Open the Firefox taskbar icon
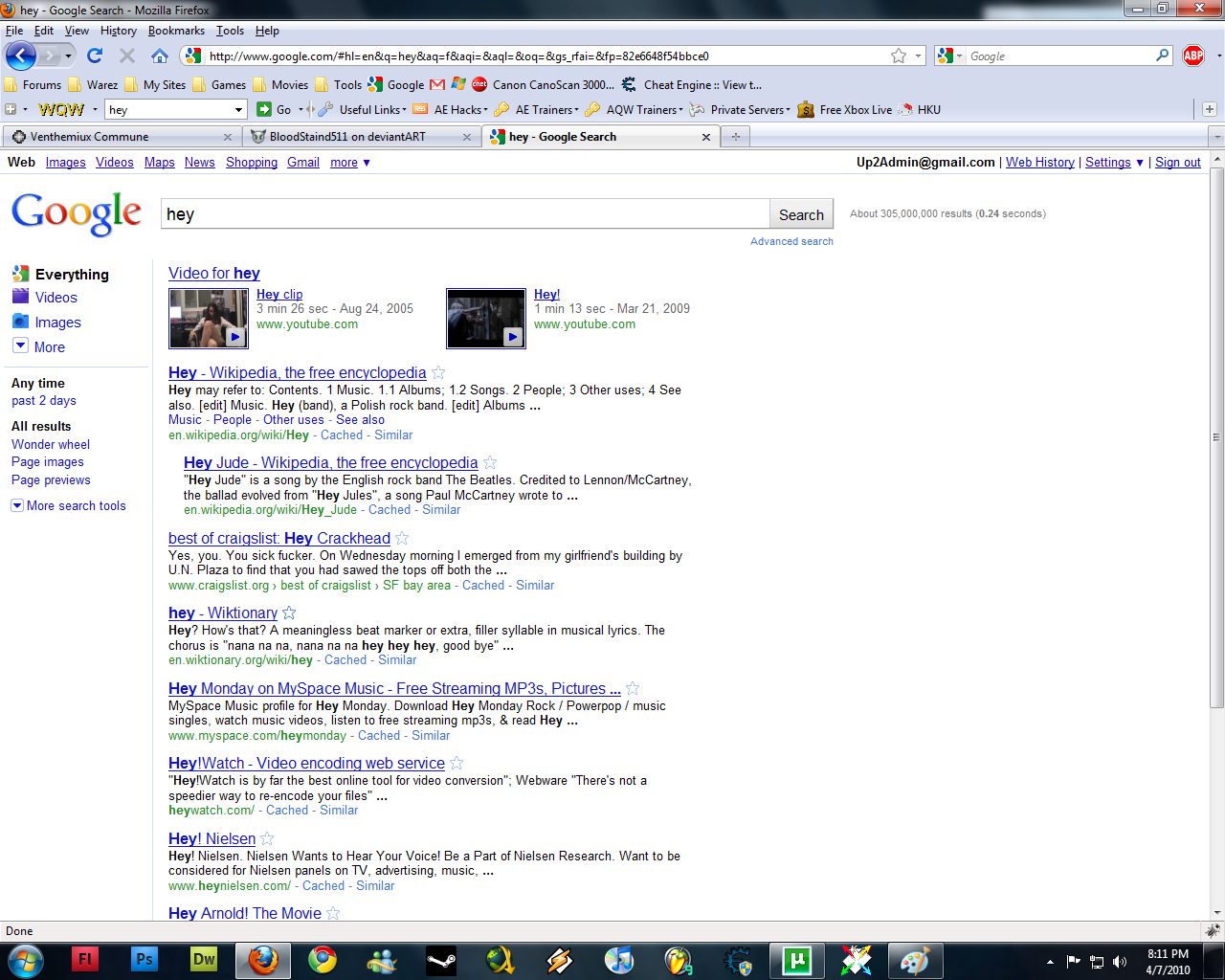 pyautogui.click(x=263, y=960)
